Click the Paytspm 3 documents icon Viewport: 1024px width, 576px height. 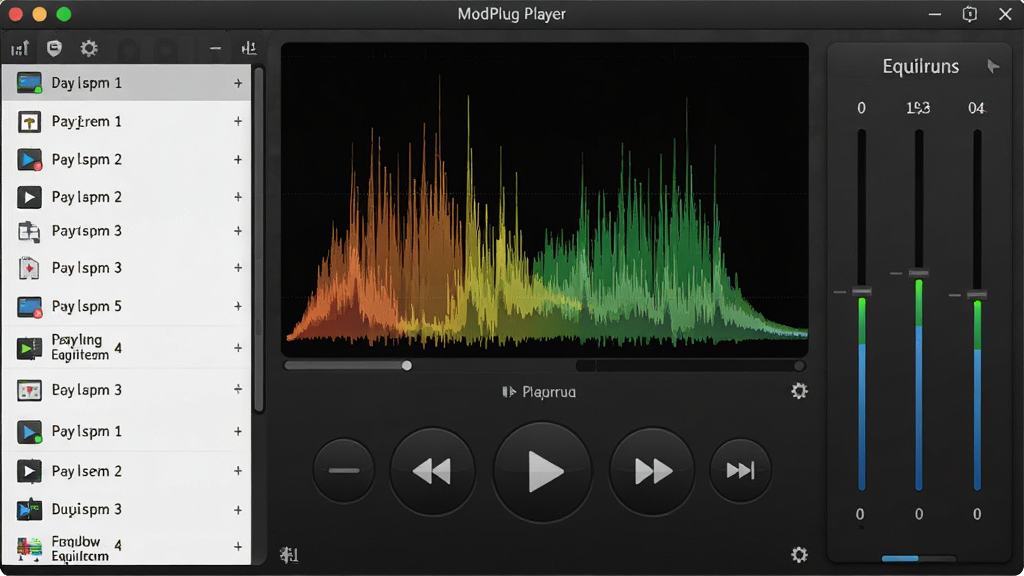(x=29, y=231)
